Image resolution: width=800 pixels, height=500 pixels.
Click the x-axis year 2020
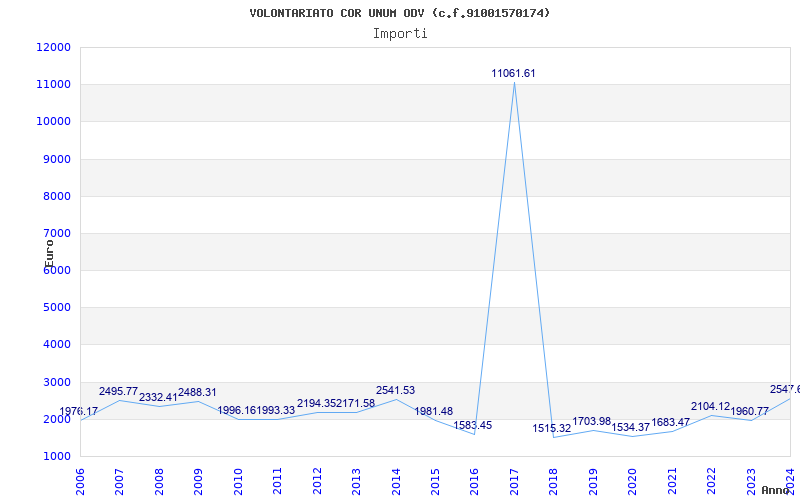[633, 482]
